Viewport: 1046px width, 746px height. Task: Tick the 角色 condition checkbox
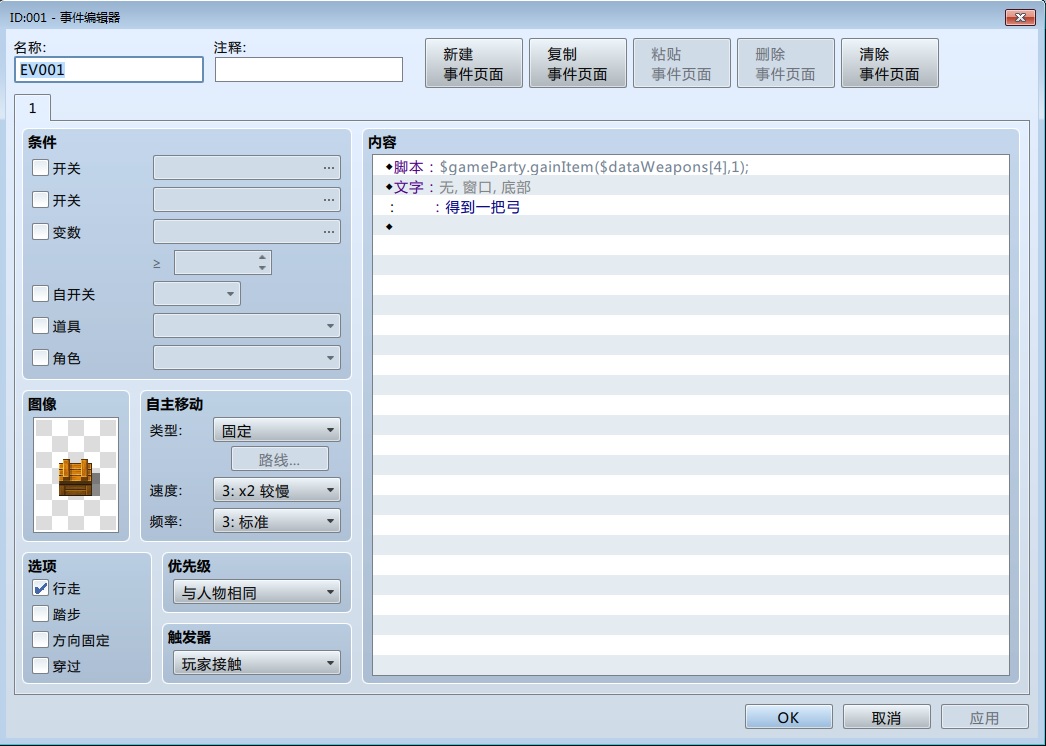click(41, 358)
